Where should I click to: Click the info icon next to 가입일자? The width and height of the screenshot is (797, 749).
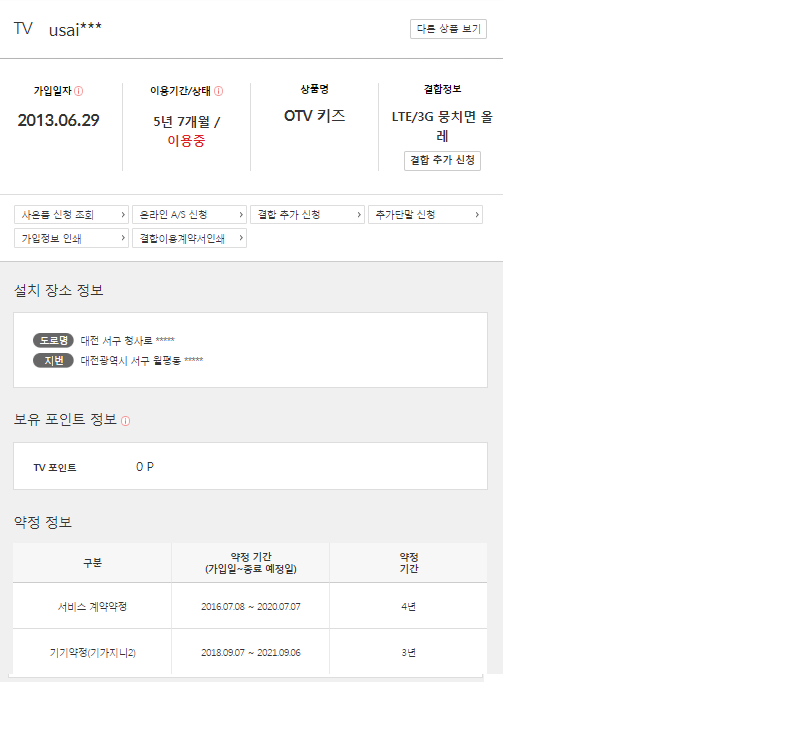pos(79,91)
